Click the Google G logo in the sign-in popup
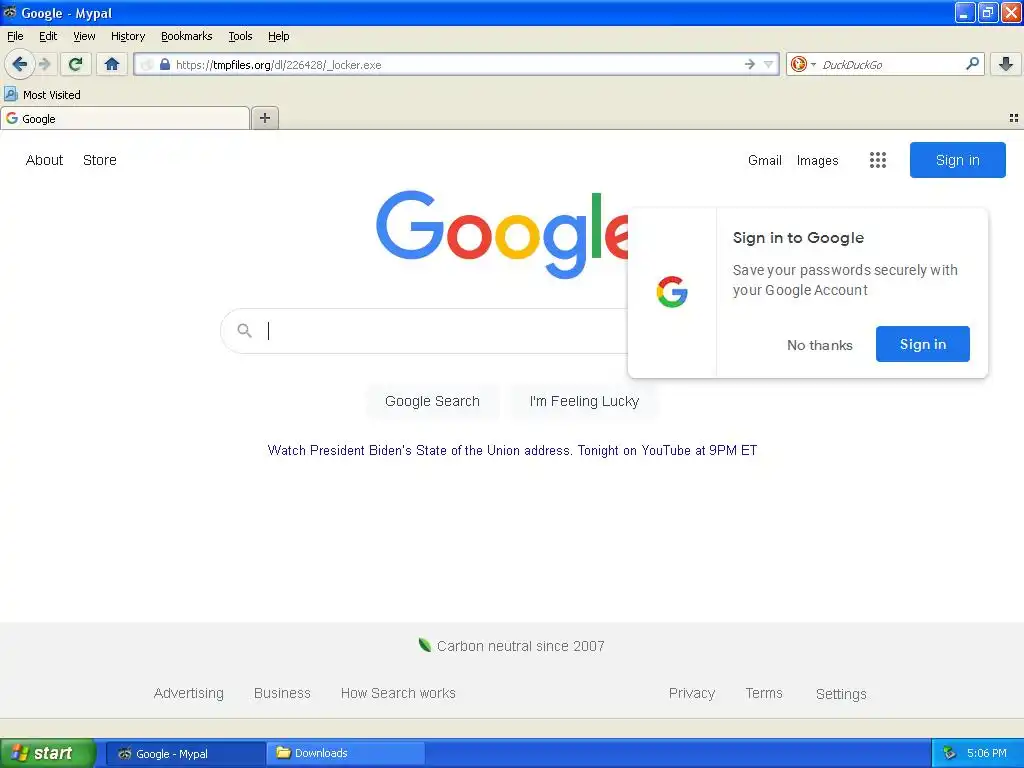 (672, 292)
